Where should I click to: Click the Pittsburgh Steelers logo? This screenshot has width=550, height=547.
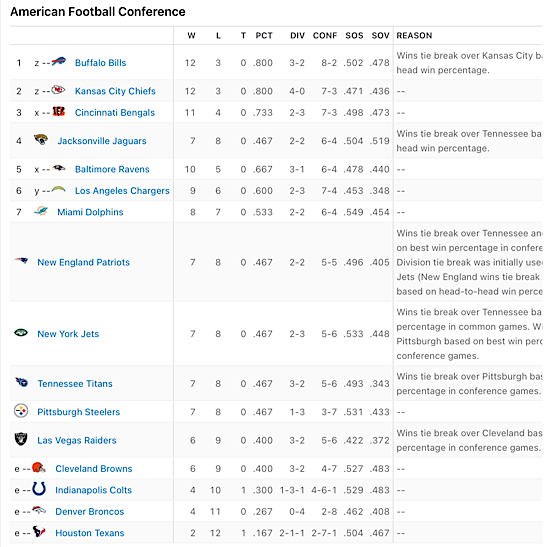tap(21, 411)
